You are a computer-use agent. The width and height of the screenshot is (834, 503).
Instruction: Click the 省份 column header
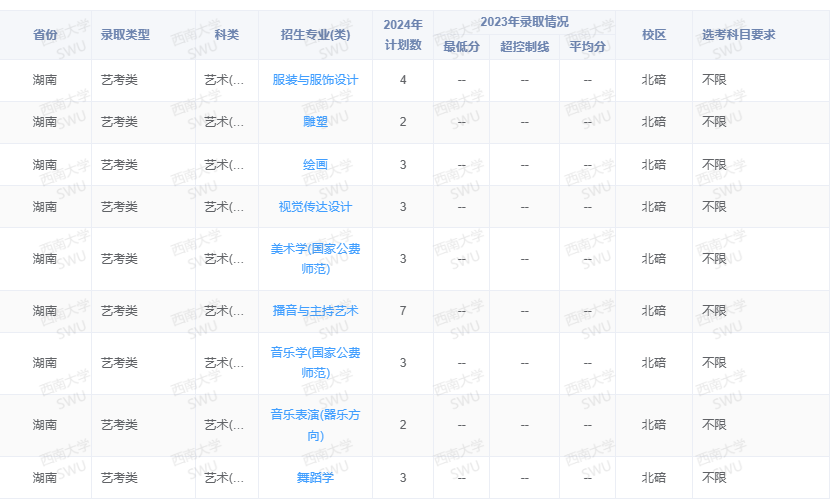point(45,35)
